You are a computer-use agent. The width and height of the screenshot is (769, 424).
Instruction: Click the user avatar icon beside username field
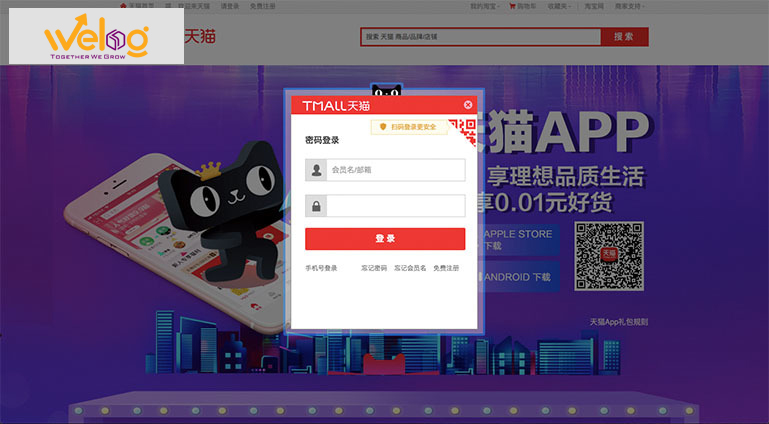[x=316, y=170]
